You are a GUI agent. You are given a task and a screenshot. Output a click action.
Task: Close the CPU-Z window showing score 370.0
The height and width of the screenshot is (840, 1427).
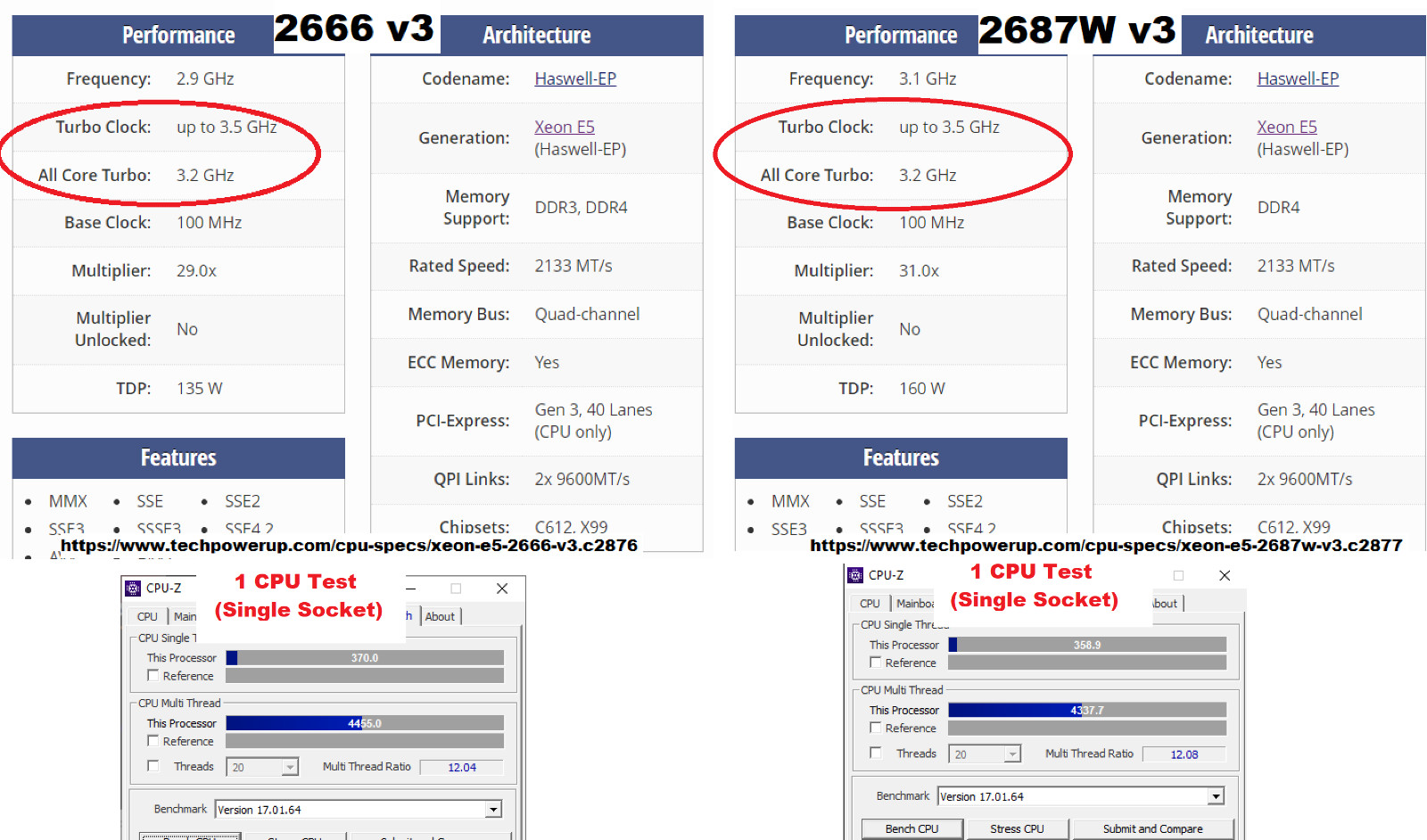click(502, 589)
